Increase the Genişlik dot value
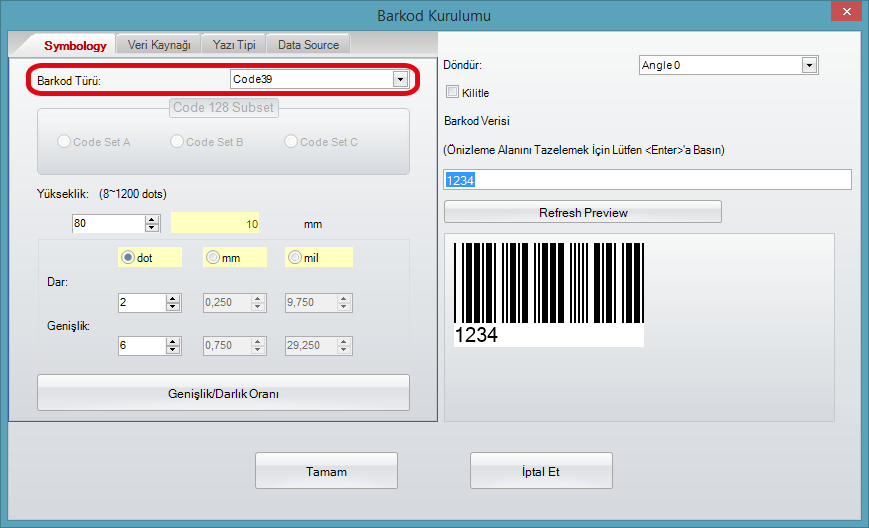 tap(173, 340)
